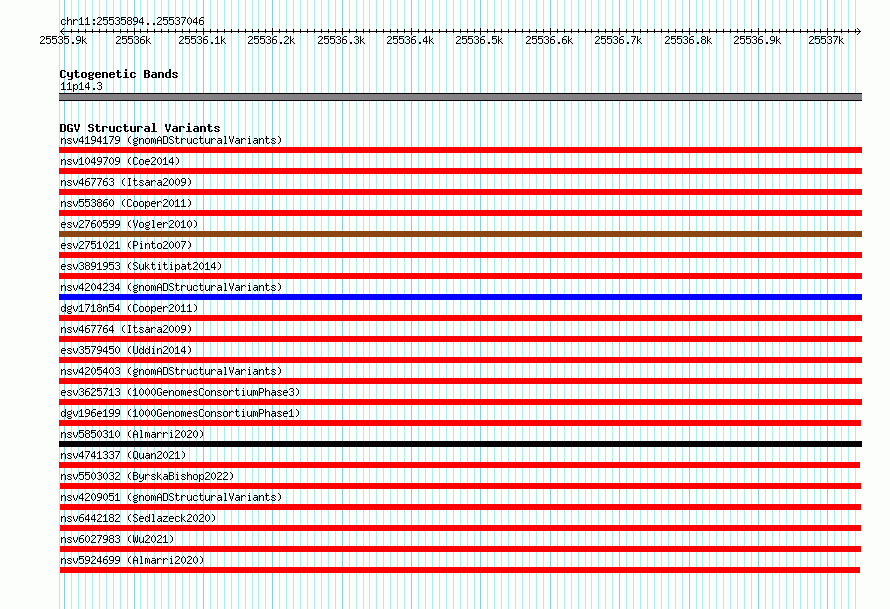Click the red bar under dgv196e199

[x=460, y=423]
